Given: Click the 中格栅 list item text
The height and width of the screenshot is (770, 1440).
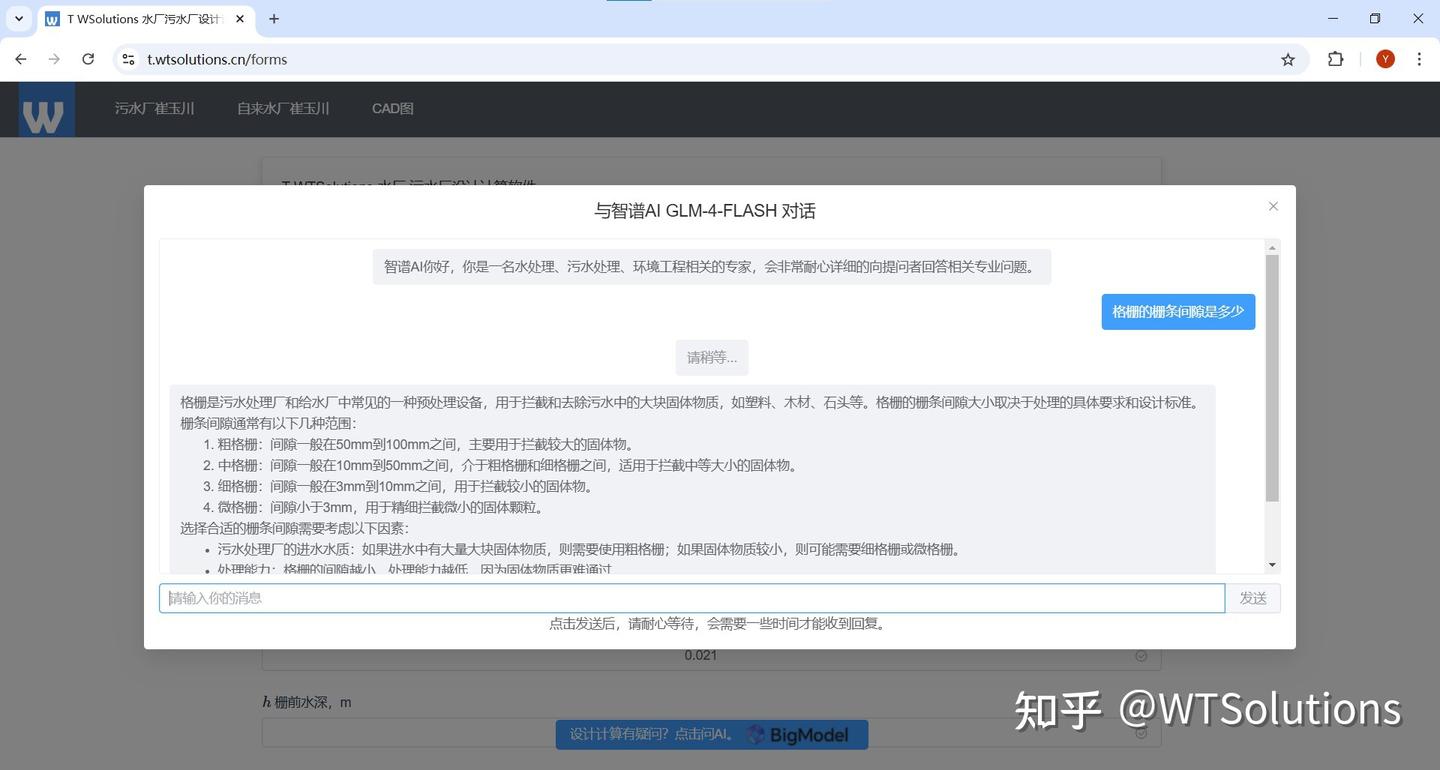Looking at the screenshot, I should [x=507, y=465].
